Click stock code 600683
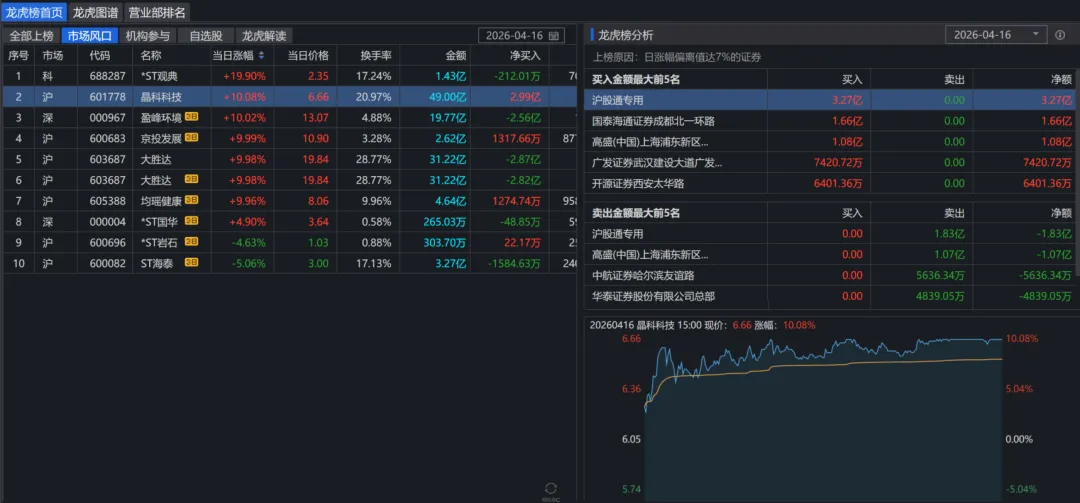Image resolution: width=1080 pixels, height=503 pixels. click(x=107, y=138)
